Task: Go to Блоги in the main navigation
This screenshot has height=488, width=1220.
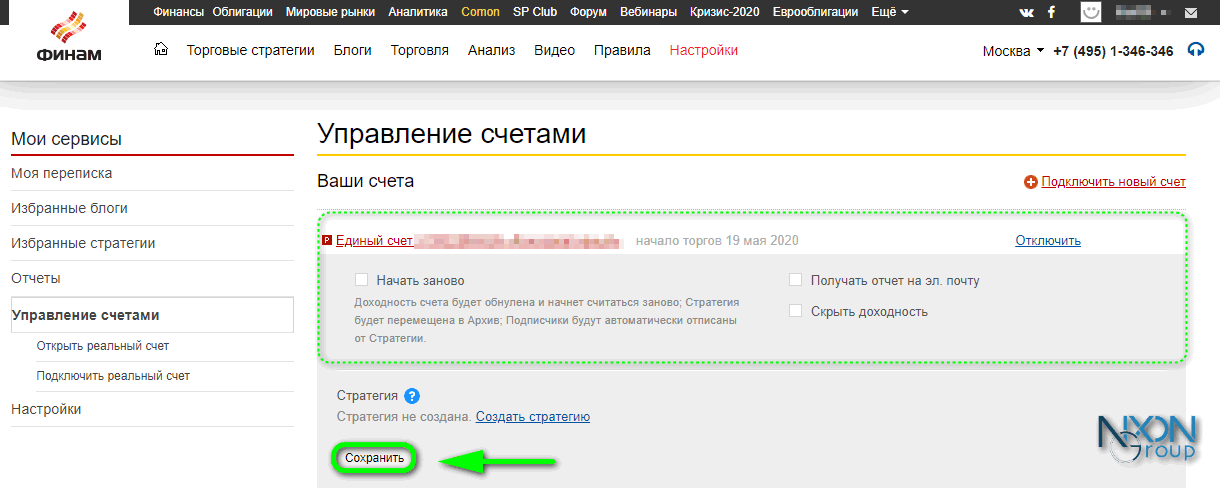Action: tap(352, 50)
